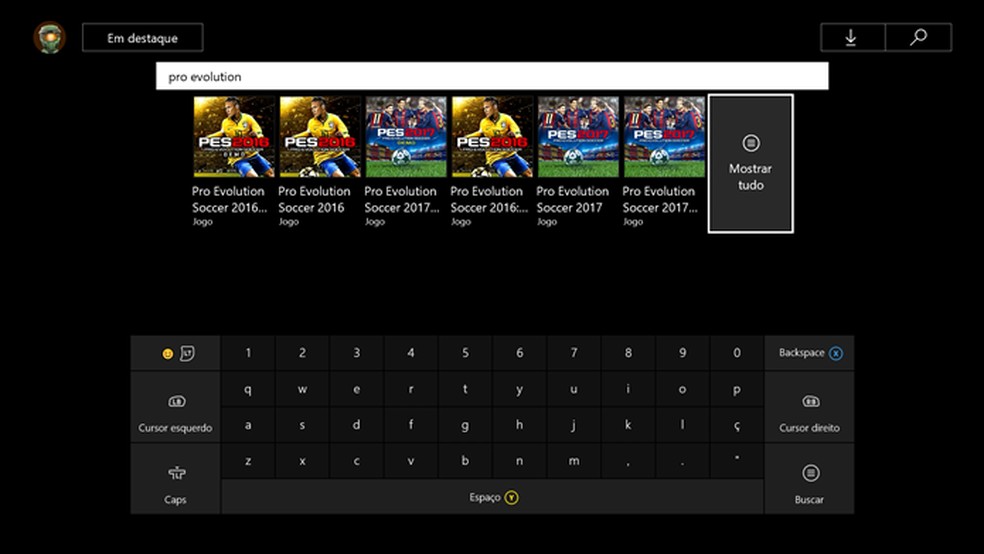Image resolution: width=984 pixels, height=554 pixels.
Task: Select the comma key
Action: (628, 461)
